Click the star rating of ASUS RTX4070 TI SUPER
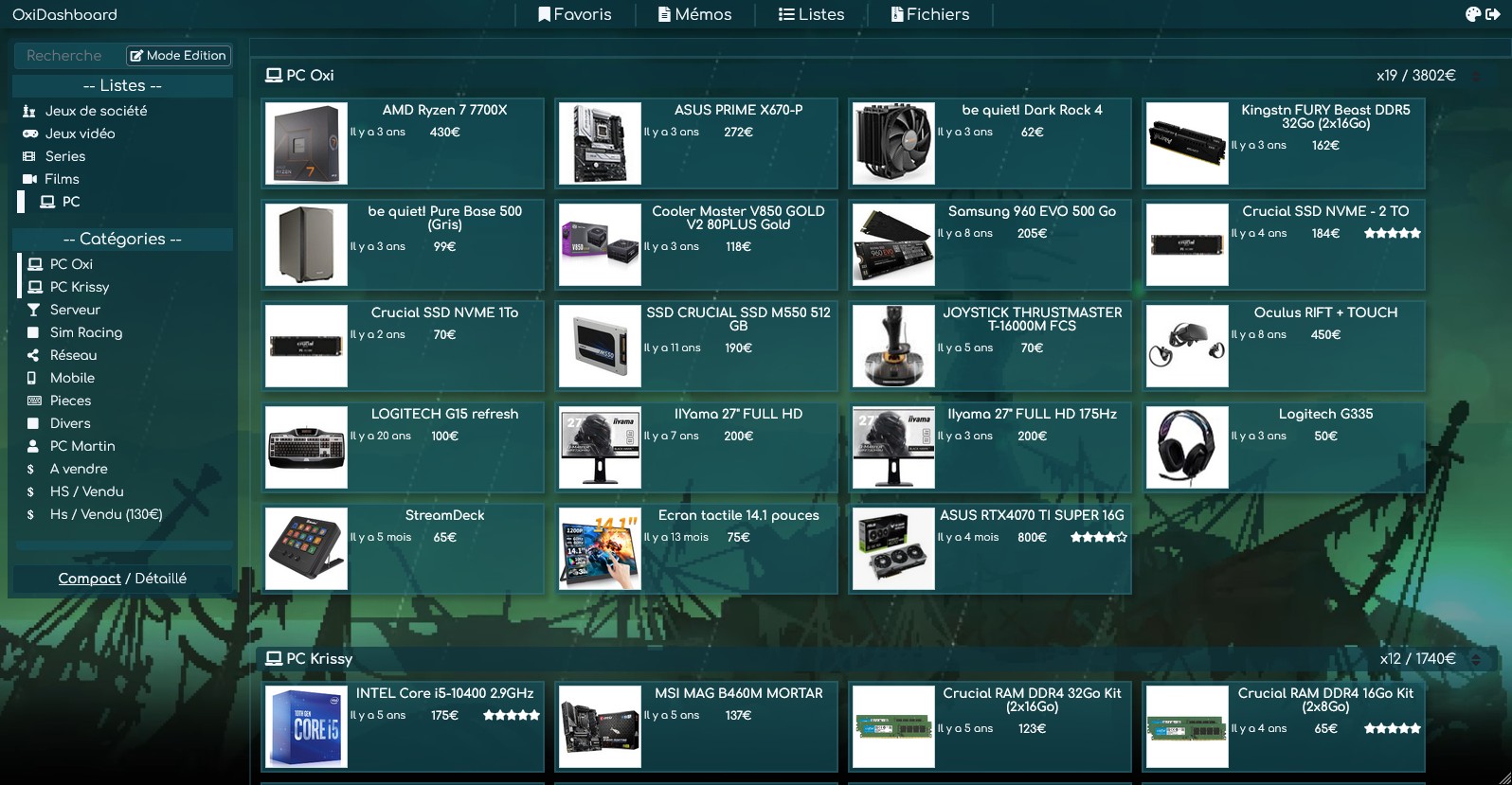1512x785 pixels. point(1099,537)
